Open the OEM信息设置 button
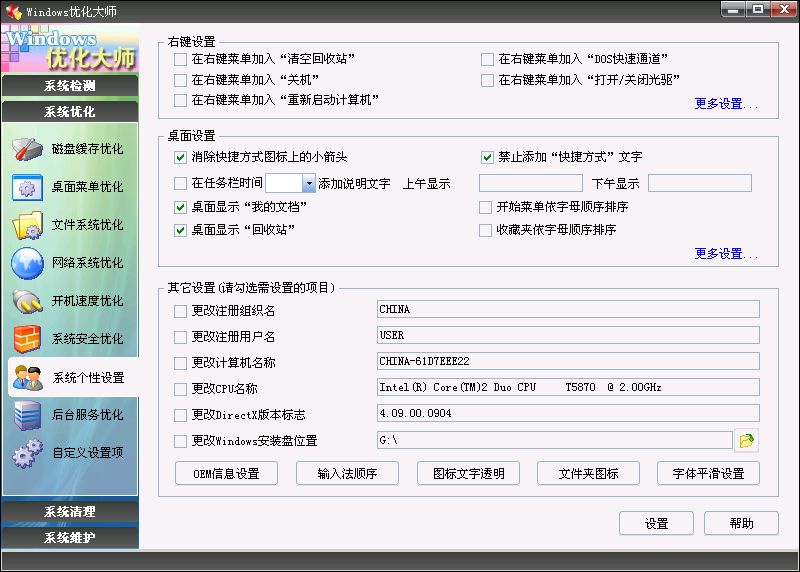Screen dimensions: 800x572 (x=227, y=474)
